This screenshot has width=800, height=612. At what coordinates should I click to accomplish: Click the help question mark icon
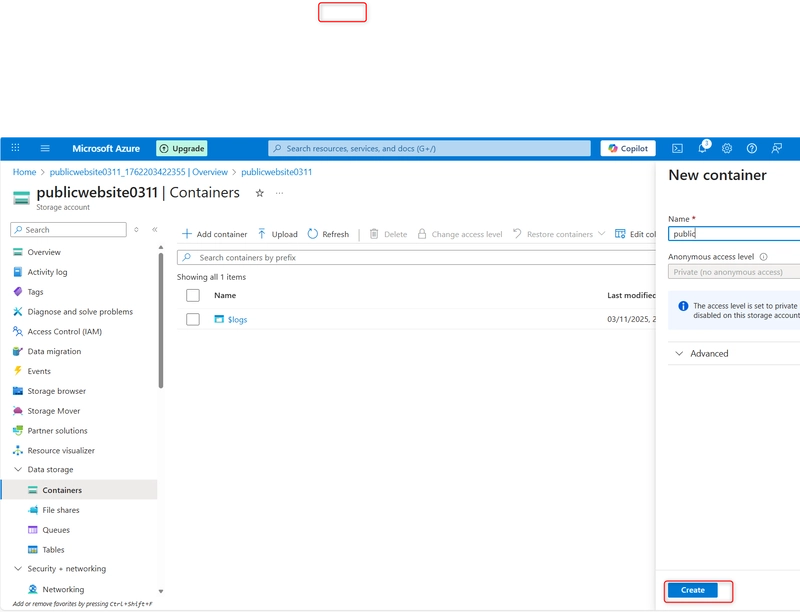[x=752, y=148]
